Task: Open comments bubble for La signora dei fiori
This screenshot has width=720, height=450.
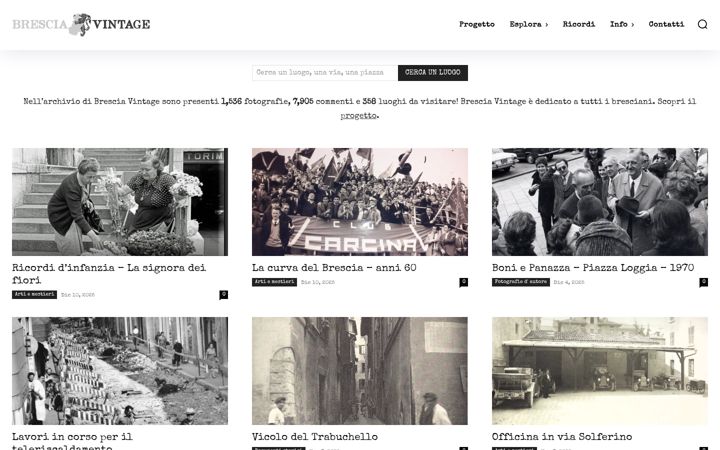Action: click(x=224, y=295)
